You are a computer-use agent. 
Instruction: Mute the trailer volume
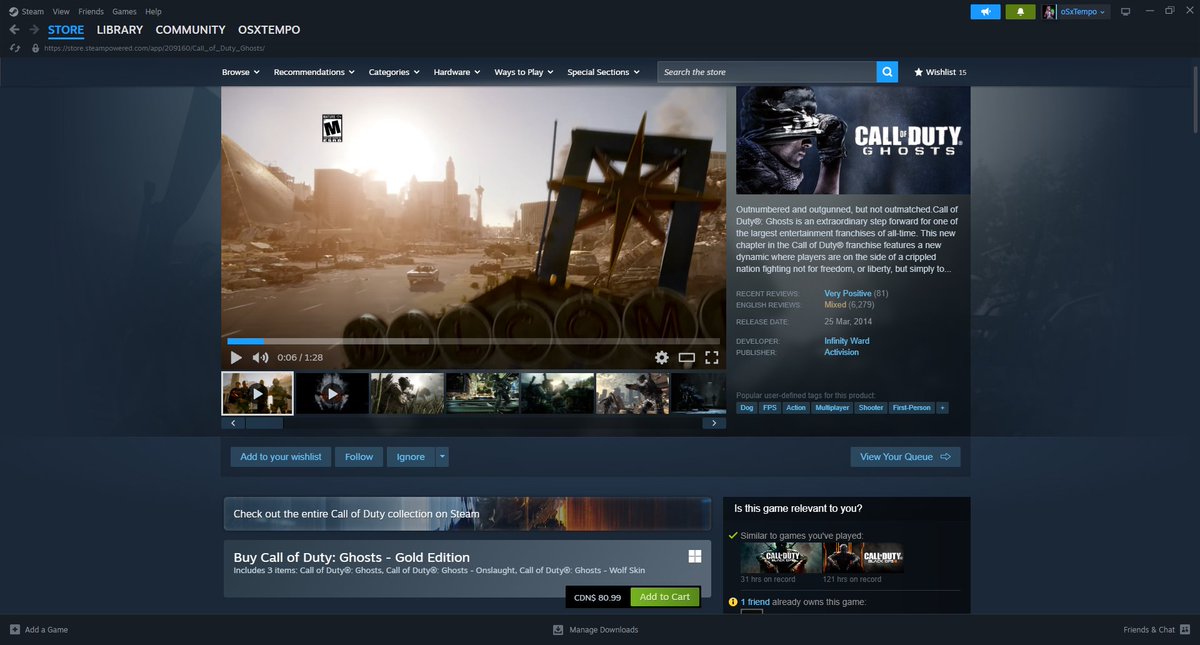[x=260, y=357]
